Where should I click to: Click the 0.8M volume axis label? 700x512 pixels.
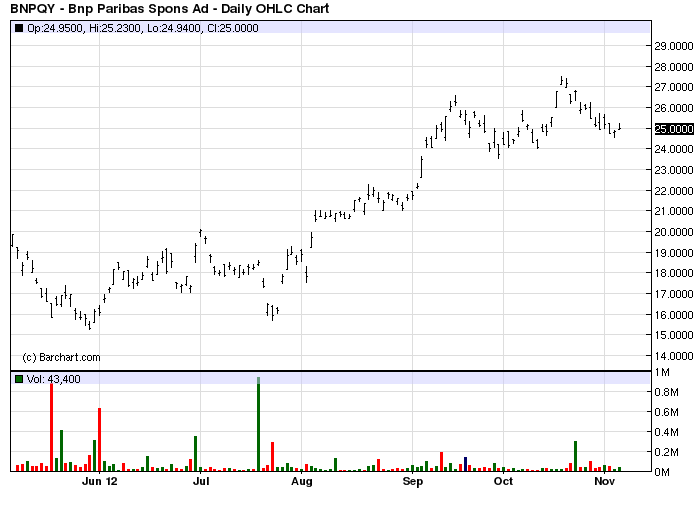point(666,392)
